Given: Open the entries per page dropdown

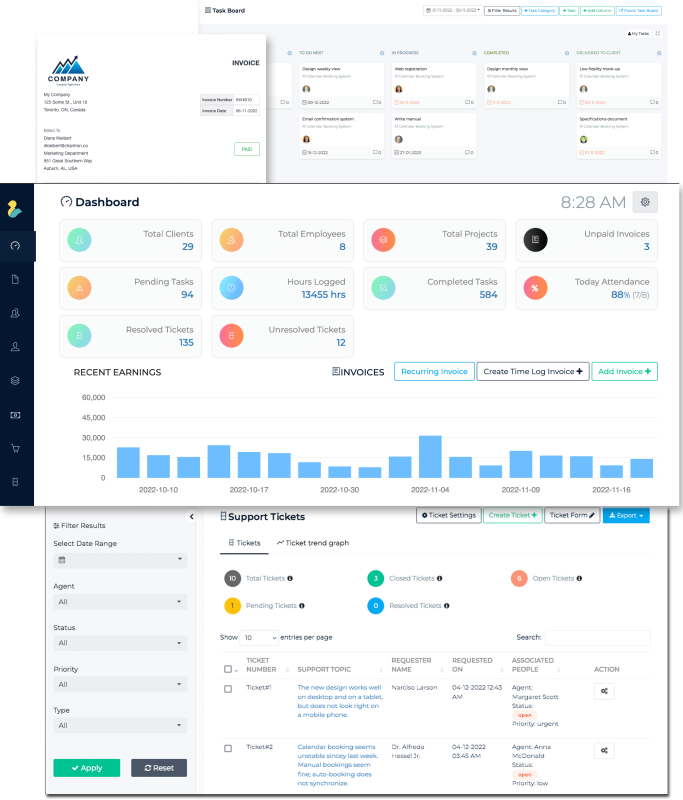Looking at the screenshot, I should point(259,637).
